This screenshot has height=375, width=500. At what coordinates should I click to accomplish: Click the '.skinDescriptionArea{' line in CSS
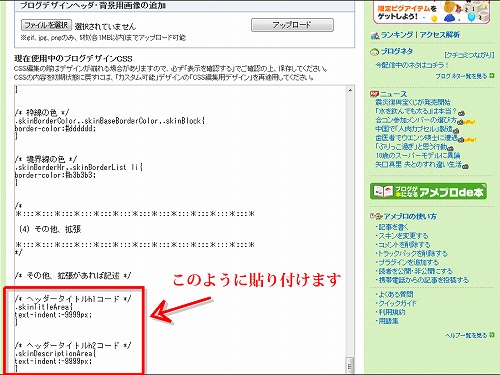click(x=55, y=353)
